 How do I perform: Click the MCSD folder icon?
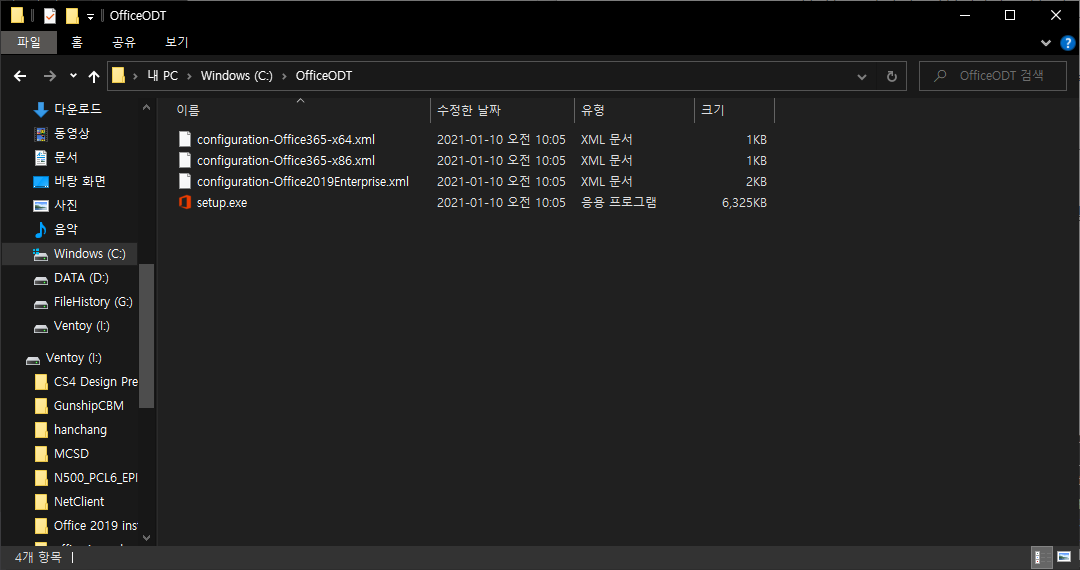pos(41,454)
